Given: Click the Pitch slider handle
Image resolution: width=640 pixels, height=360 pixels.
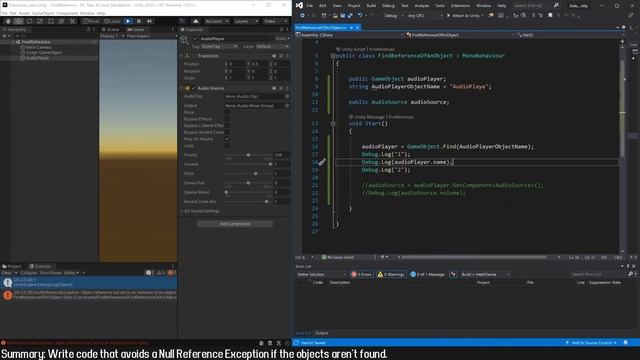Looking at the screenshot, I should [256, 173].
